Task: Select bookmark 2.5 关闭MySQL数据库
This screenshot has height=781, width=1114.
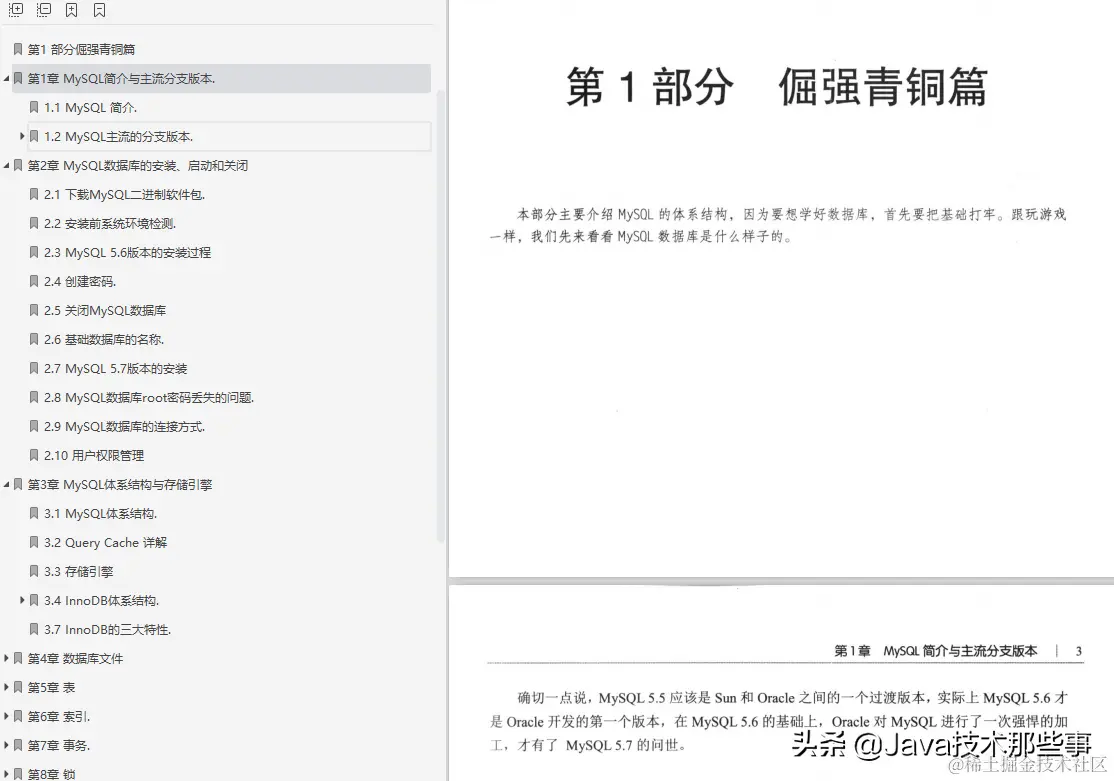Action: click(x=105, y=311)
